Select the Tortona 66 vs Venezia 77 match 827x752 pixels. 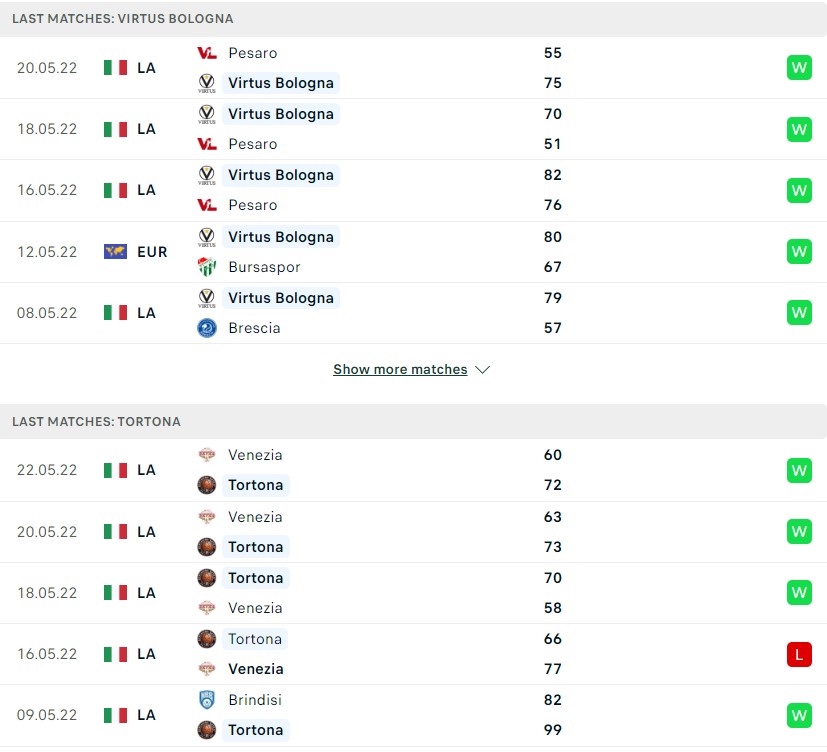pos(414,654)
